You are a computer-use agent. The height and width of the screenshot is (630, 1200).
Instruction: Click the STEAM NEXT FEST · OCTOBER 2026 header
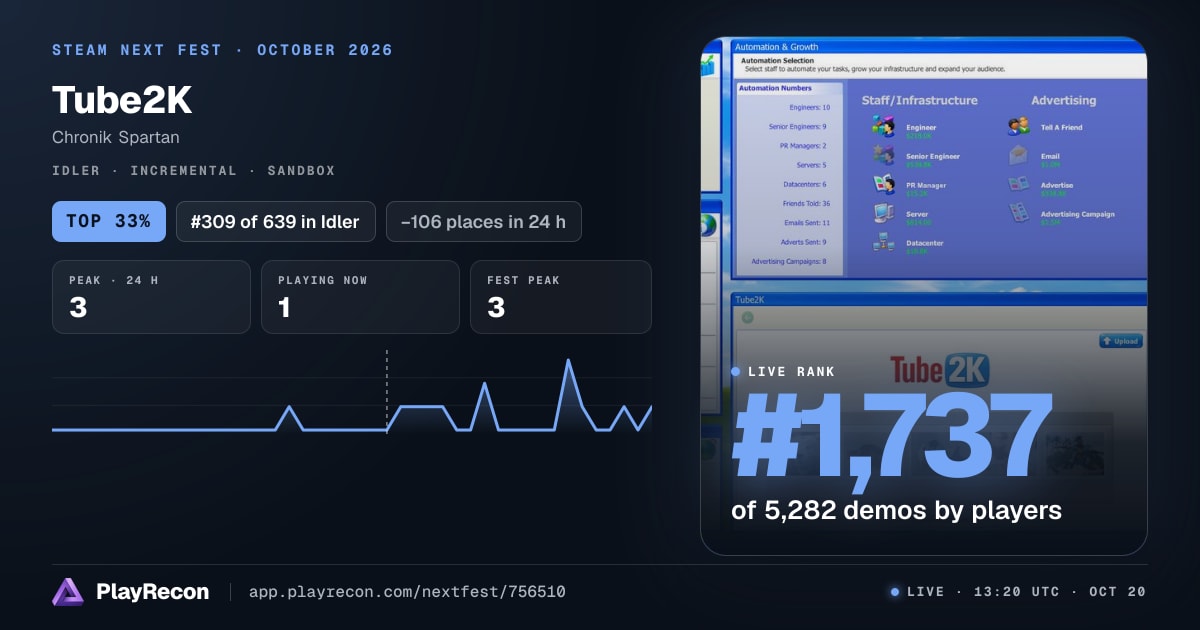(222, 50)
